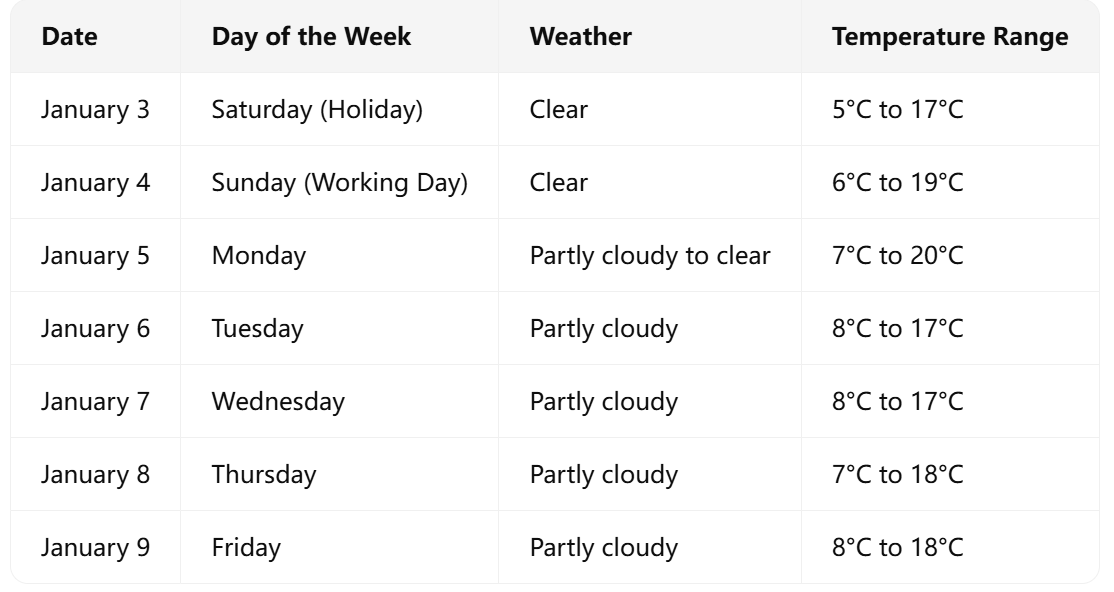Select the January 8 date cell
Image resolution: width=1114 pixels, height=592 pixels.
(x=95, y=474)
